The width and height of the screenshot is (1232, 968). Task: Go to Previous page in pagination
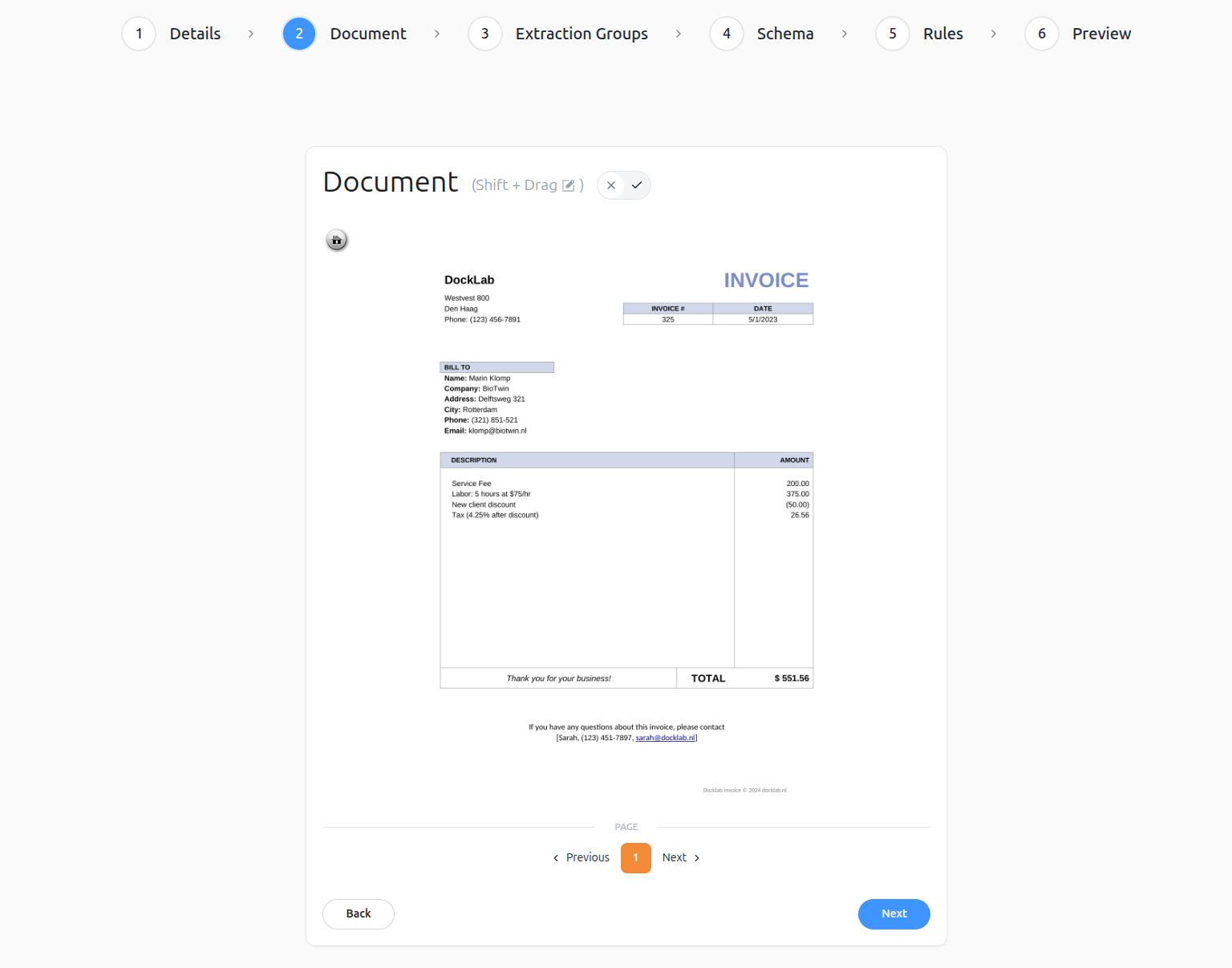pos(582,857)
